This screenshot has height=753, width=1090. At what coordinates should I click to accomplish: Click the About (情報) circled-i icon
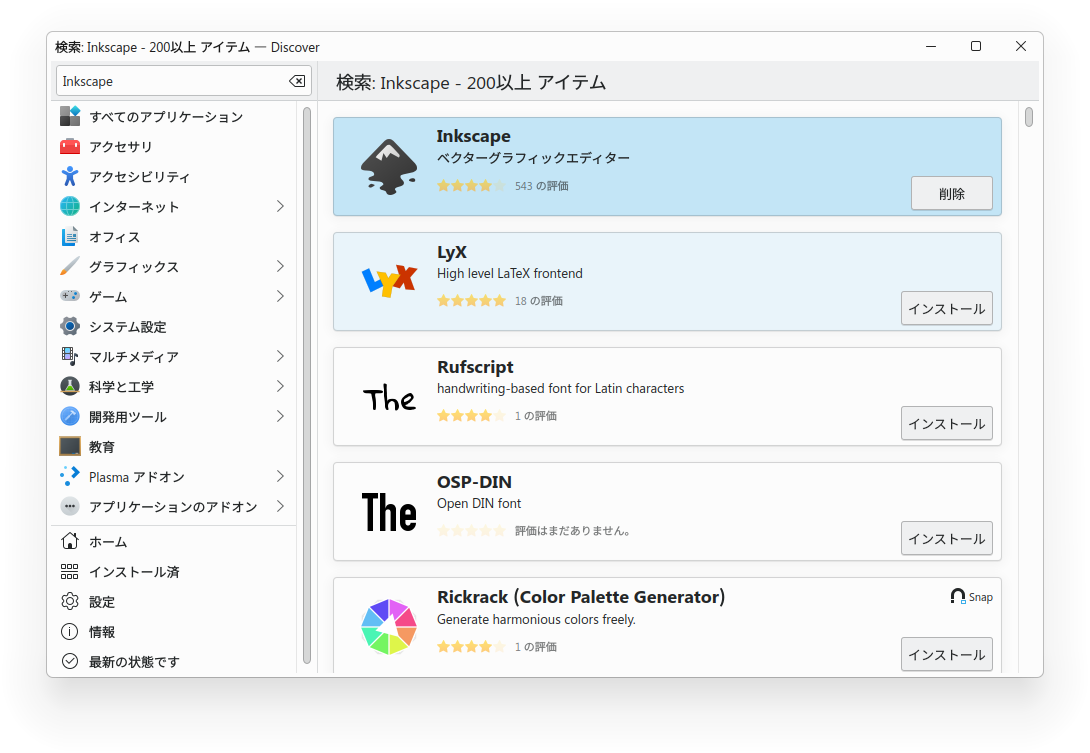click(70, 631)
